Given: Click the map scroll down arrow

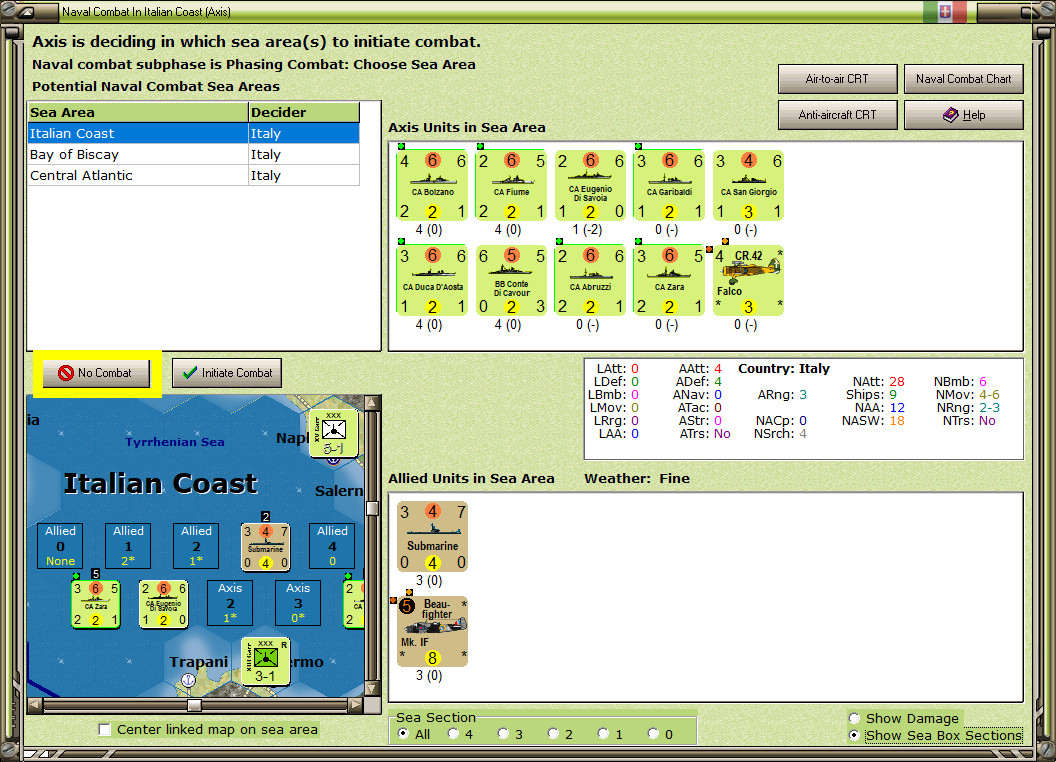Looking at the screenshot, I should click(x=372, y=689).
